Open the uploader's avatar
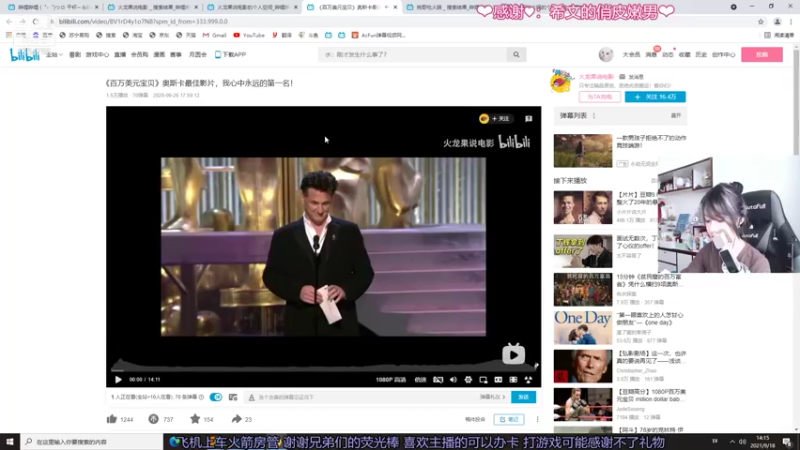Viewport: 800px width, 450px height. (562, 81)
